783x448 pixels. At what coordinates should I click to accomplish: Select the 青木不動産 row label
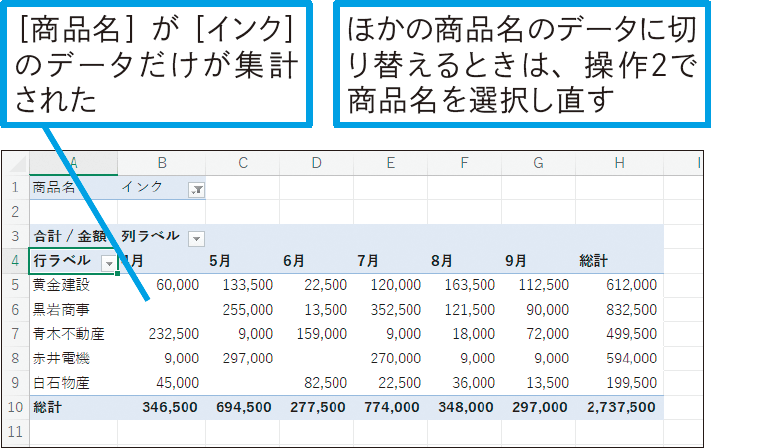(68, 334)
